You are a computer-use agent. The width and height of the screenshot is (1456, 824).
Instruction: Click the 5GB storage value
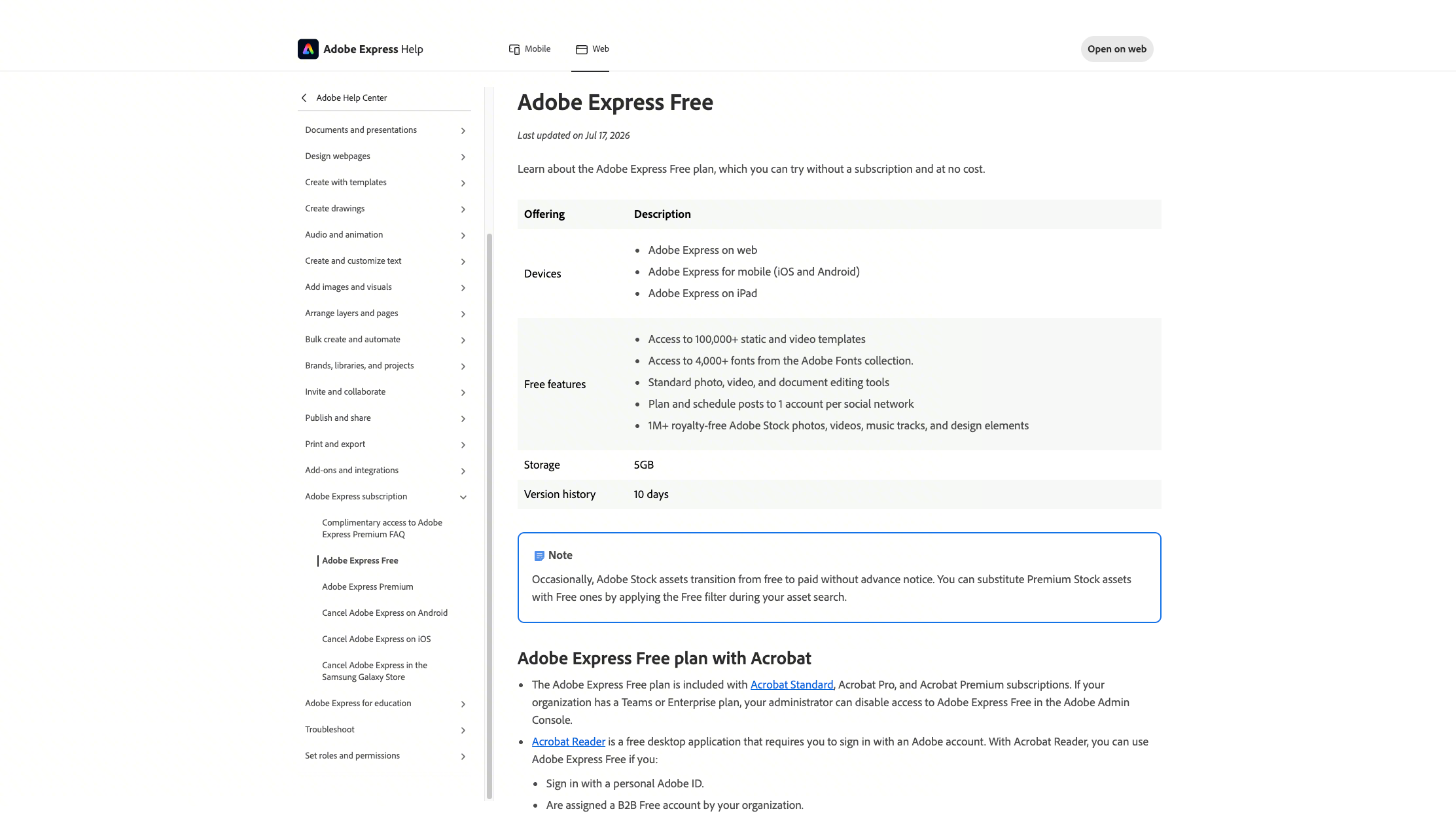click(644, 465)
